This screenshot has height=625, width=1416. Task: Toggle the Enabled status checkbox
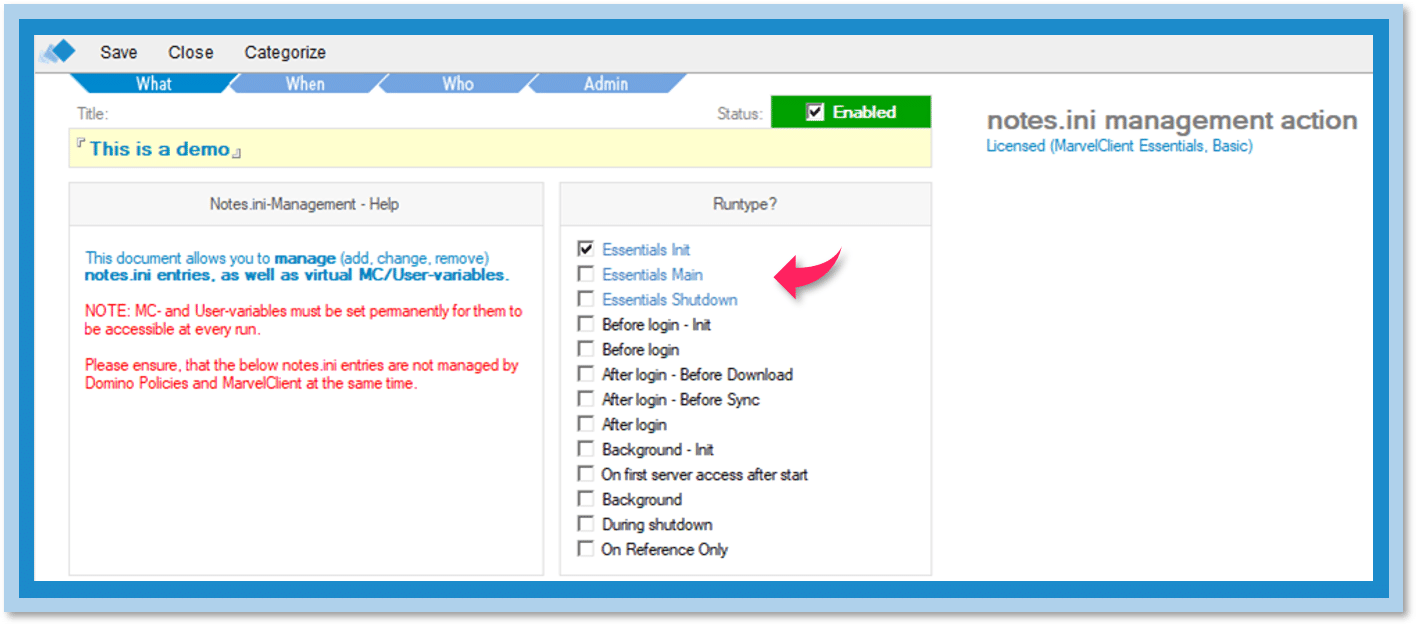click(815, 112)
